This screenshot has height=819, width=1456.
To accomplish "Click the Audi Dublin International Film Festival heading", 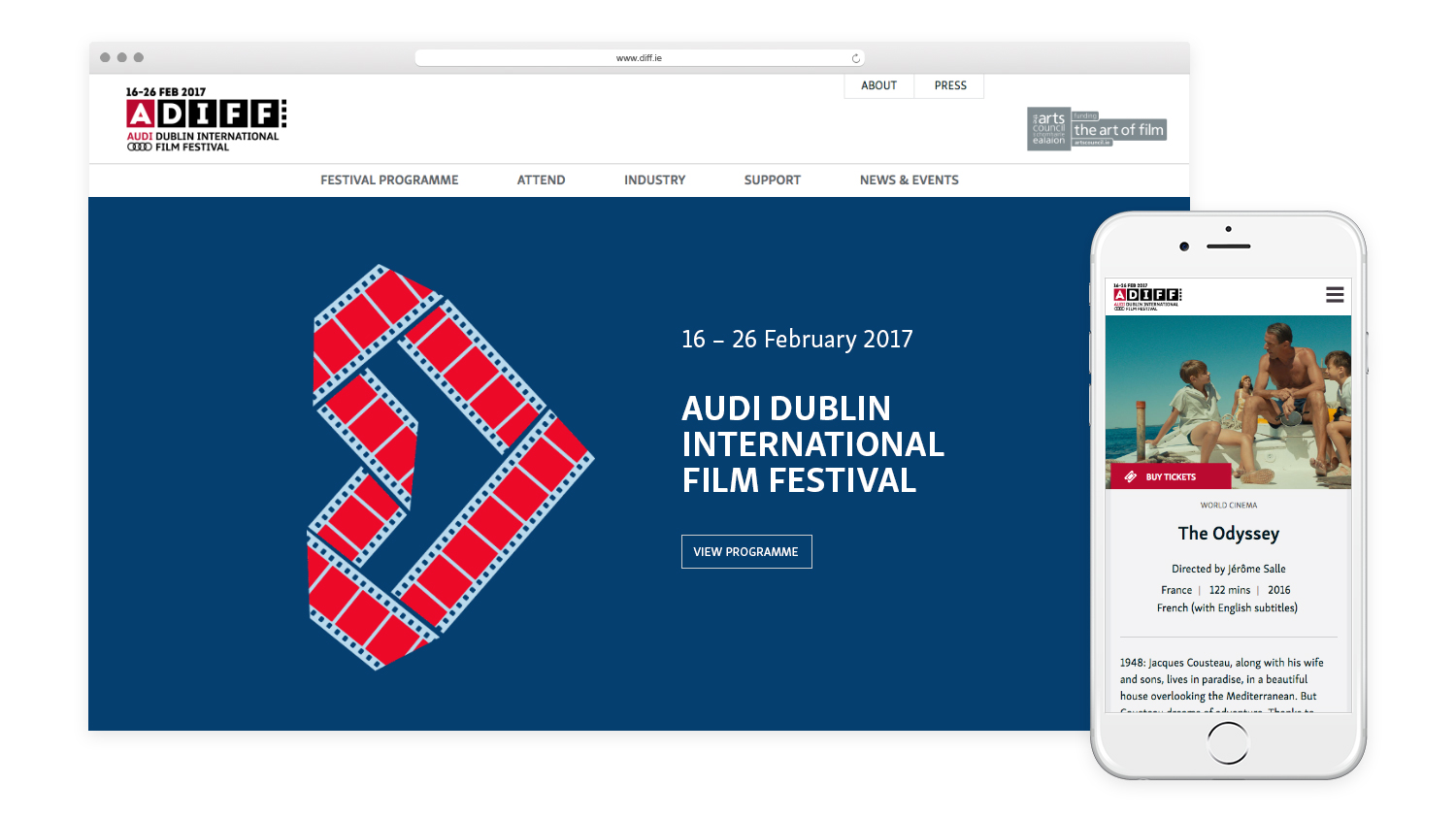I will (812, 444).
